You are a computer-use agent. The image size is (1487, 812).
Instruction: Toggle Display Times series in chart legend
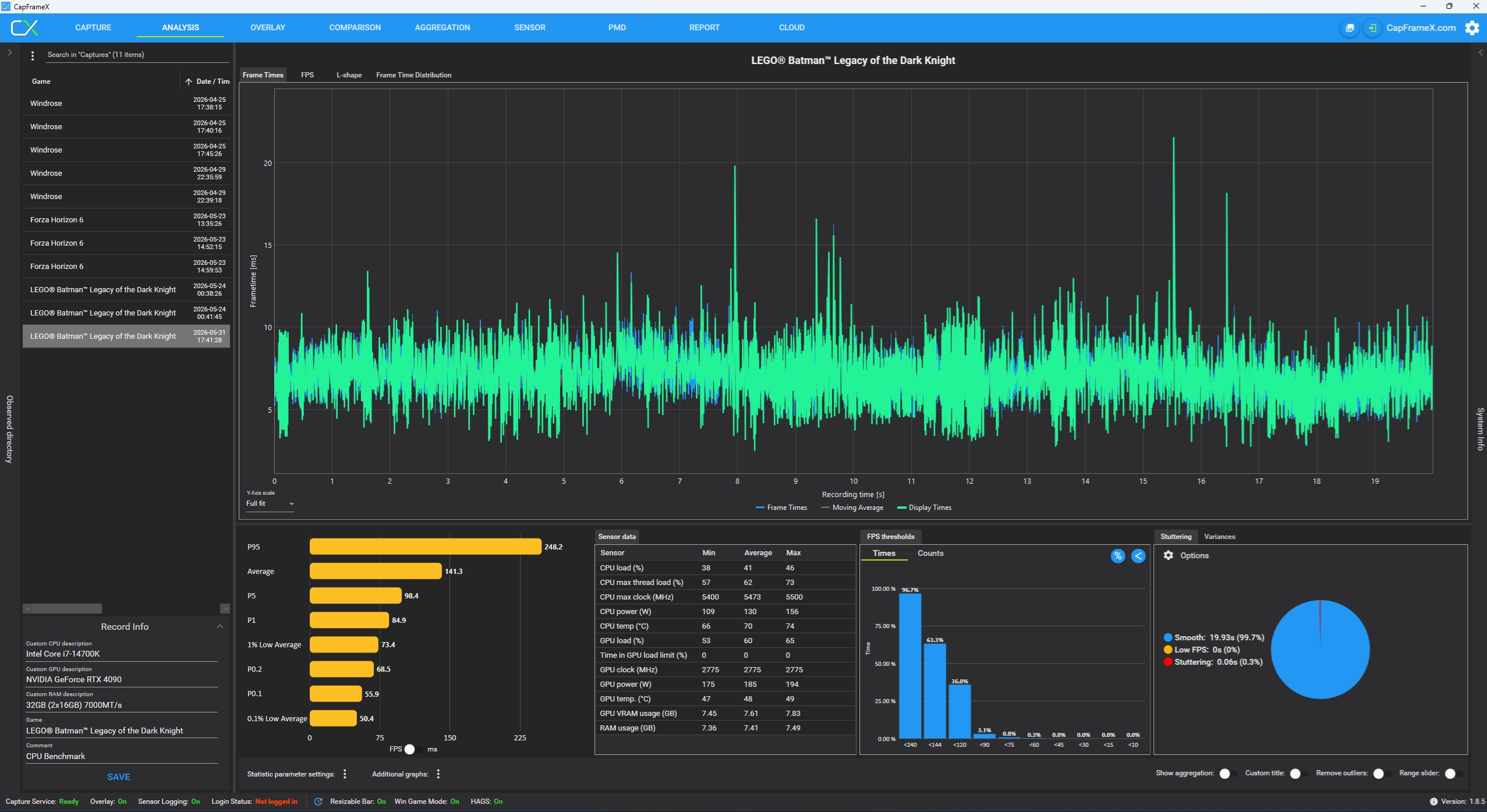click(924, 508)
